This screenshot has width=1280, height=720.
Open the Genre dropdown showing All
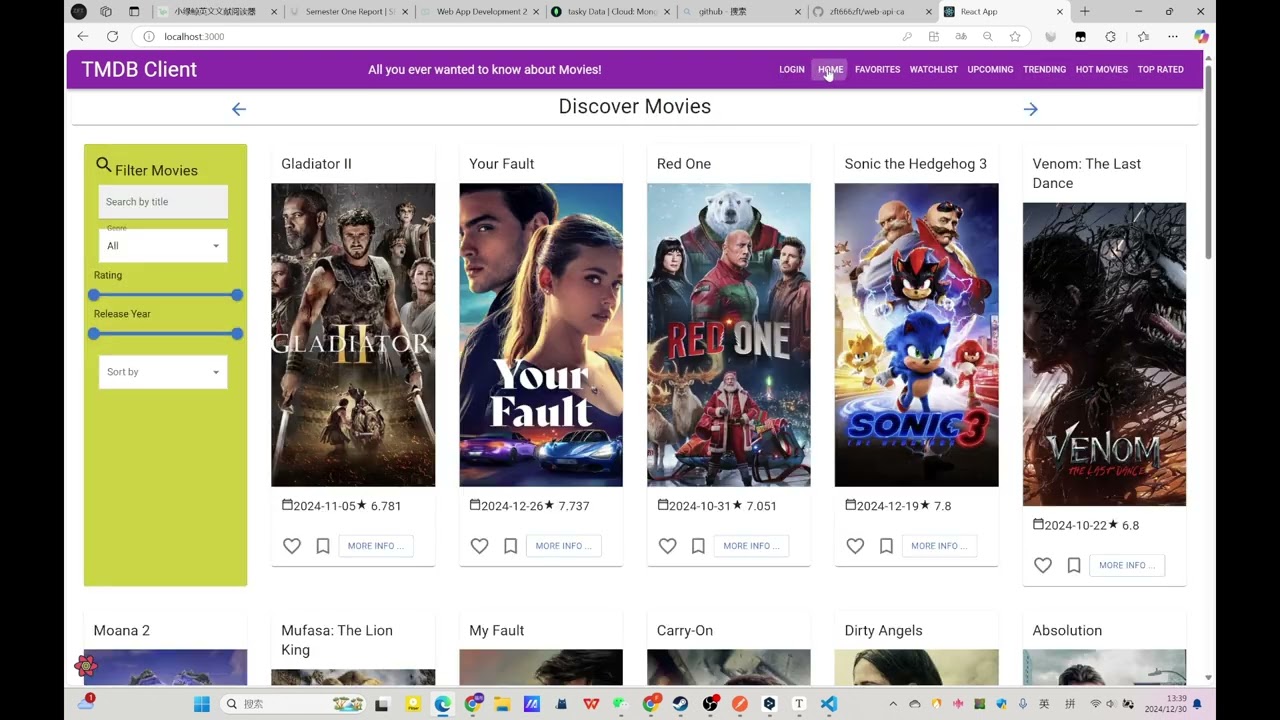pos(163,246)
